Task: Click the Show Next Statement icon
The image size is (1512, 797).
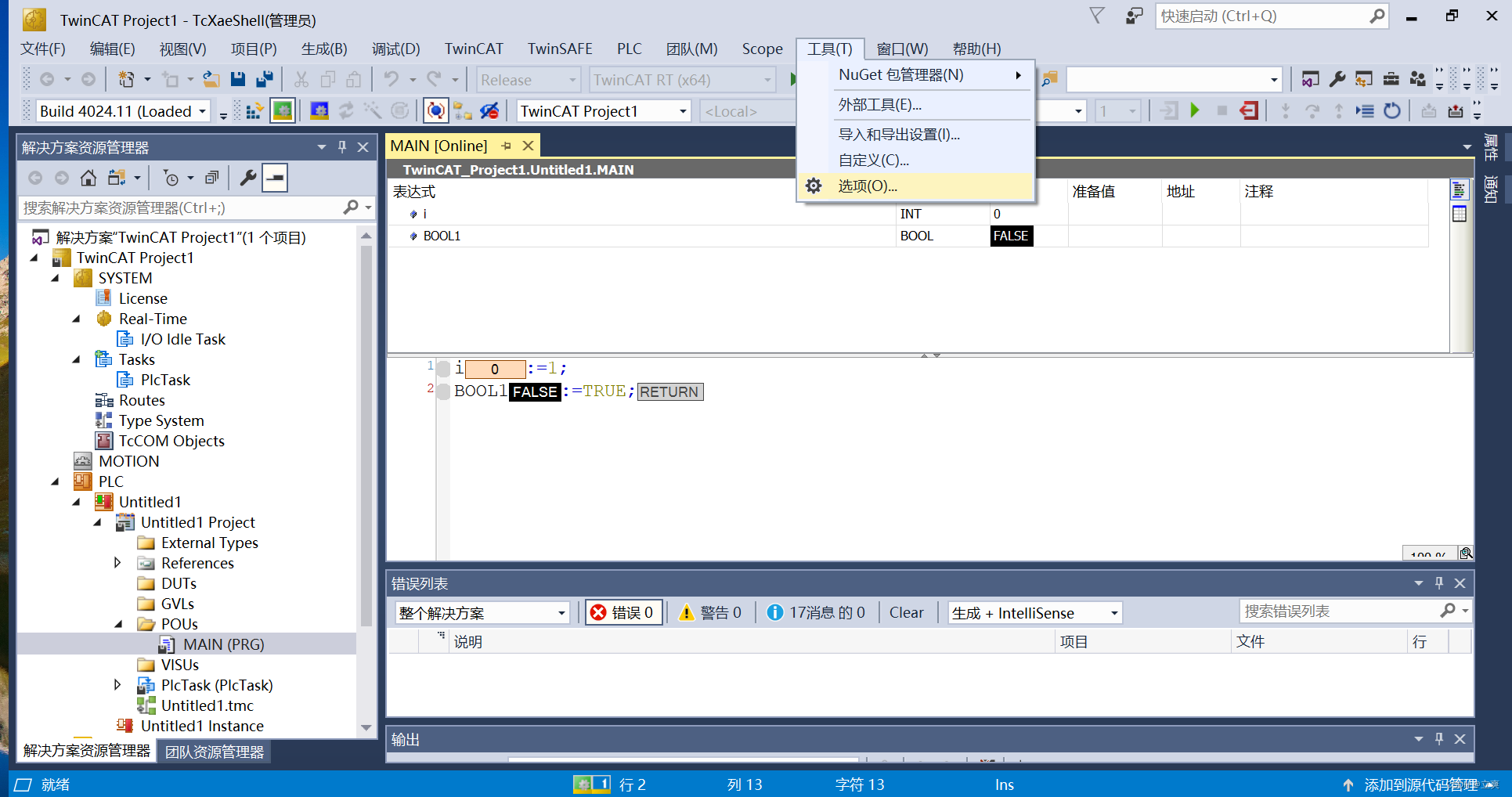Action: (x=1365, y=110)
